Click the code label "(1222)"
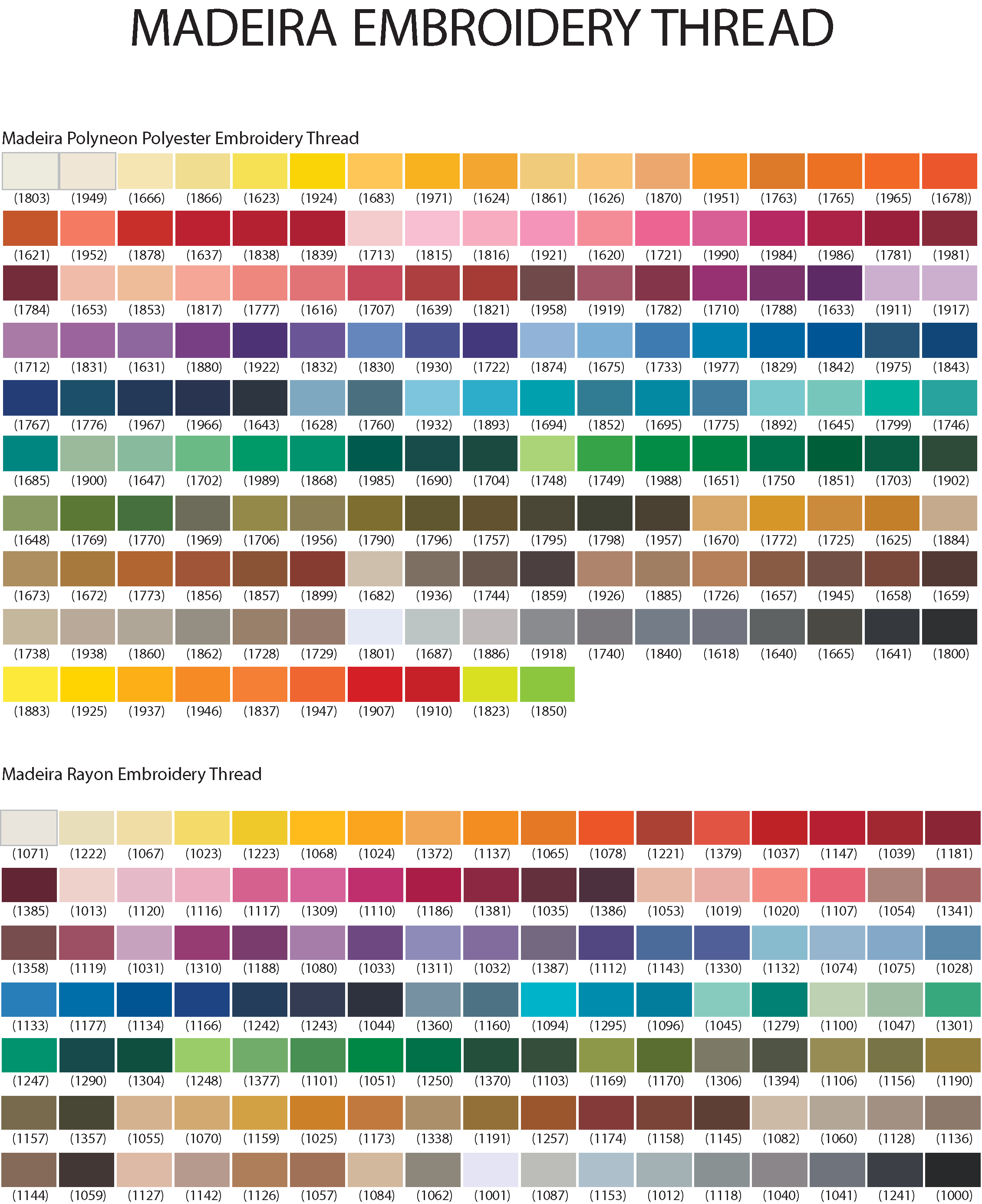 click(x=88, y=854)
